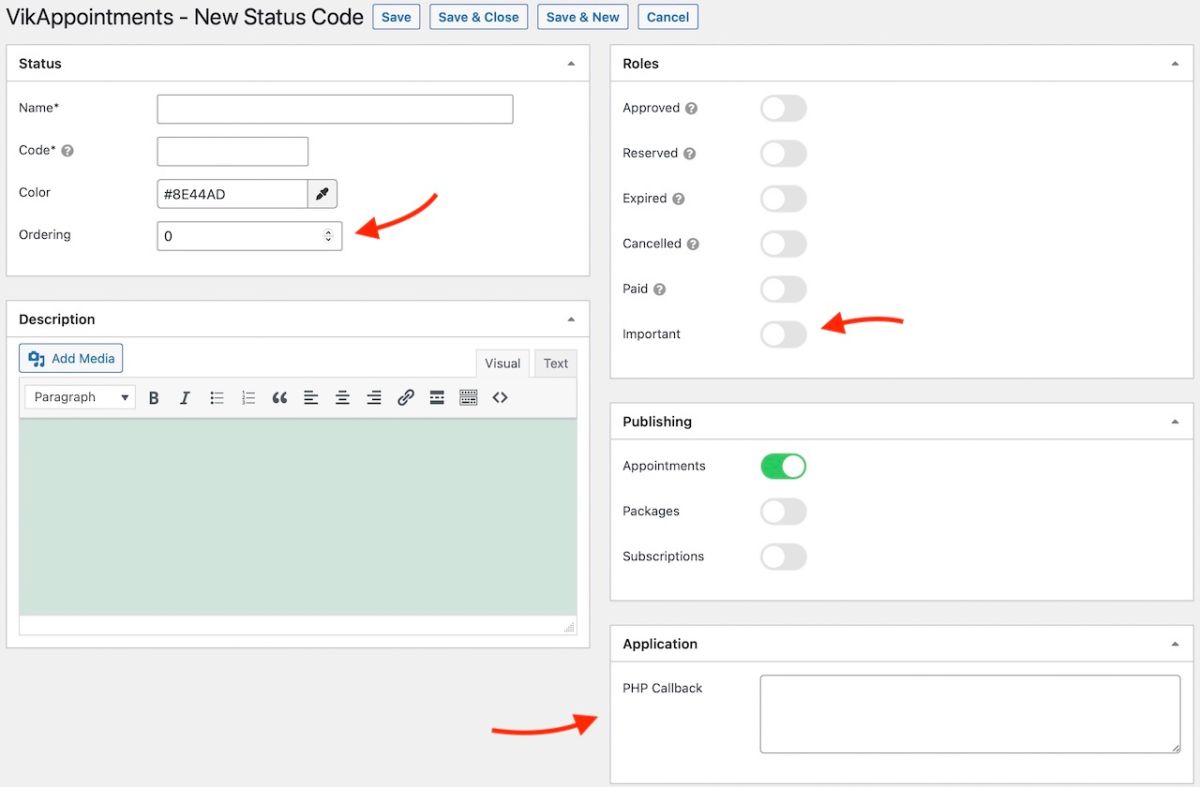Click the Ordering field stepper arrows
Image resolution: width=1200 pixels, height=787 pixels.
[x=328, y=236]
